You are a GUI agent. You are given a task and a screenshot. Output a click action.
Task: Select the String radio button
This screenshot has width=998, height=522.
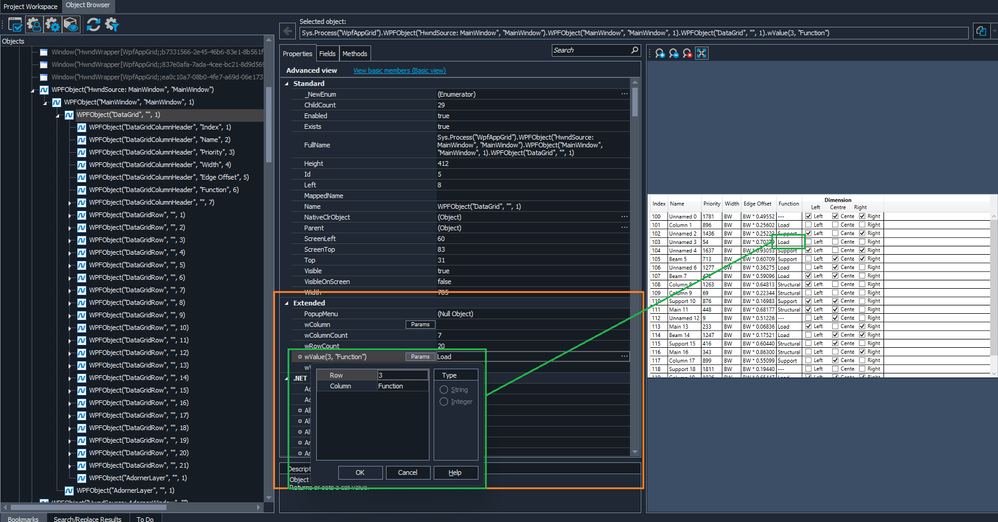click(x=445, y=389)
